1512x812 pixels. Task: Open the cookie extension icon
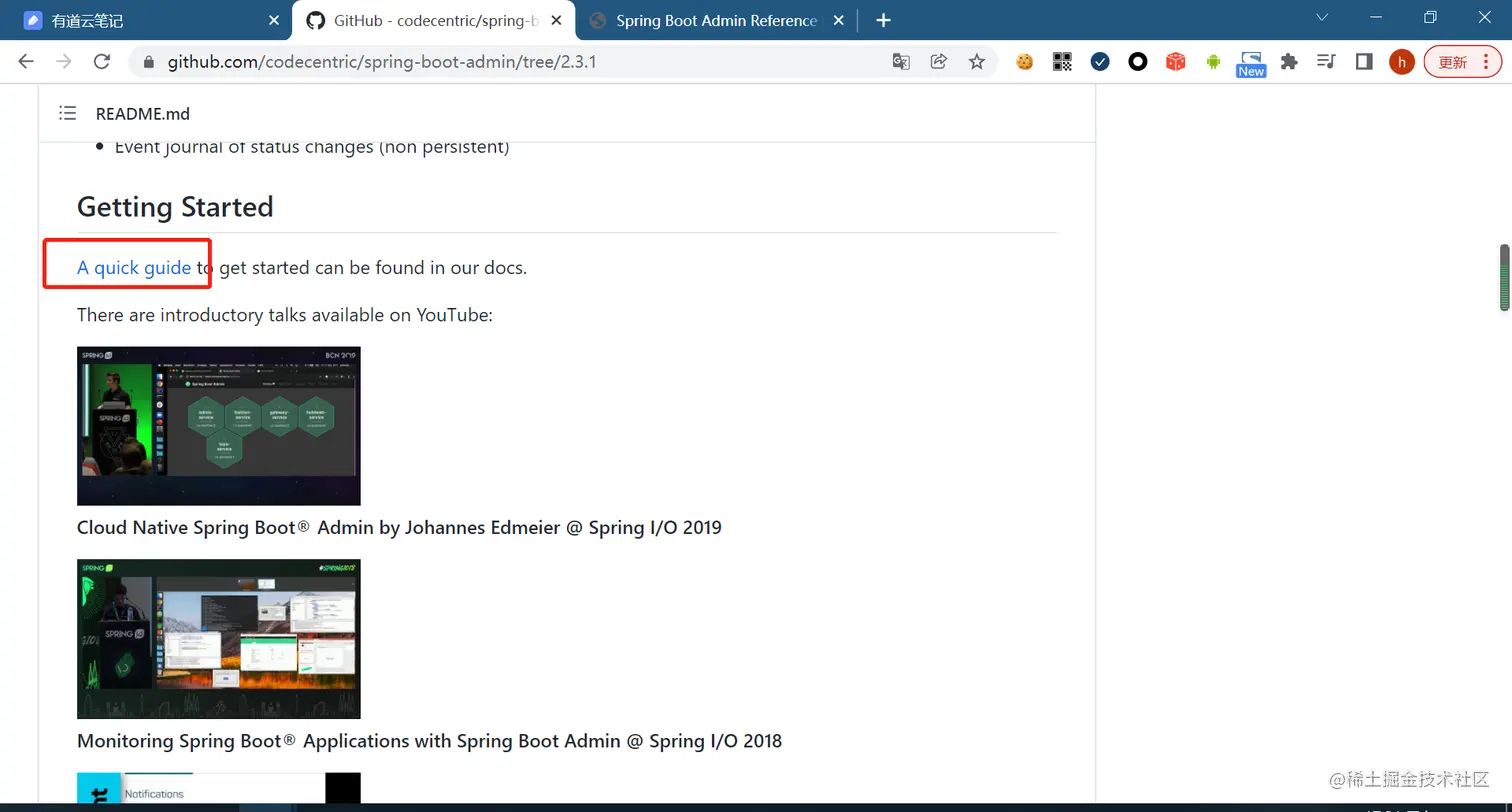(1024, 61)
